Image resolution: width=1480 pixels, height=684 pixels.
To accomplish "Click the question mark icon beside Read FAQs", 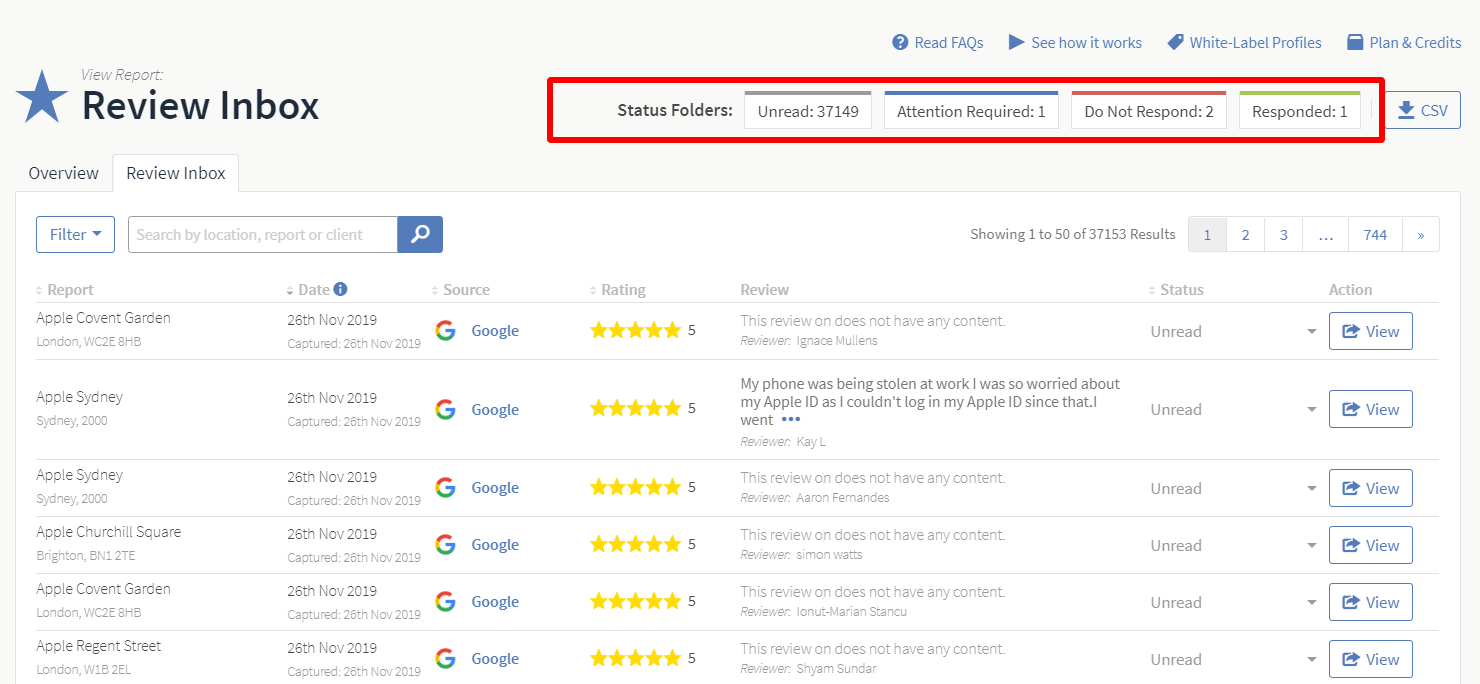I will 900,42.
